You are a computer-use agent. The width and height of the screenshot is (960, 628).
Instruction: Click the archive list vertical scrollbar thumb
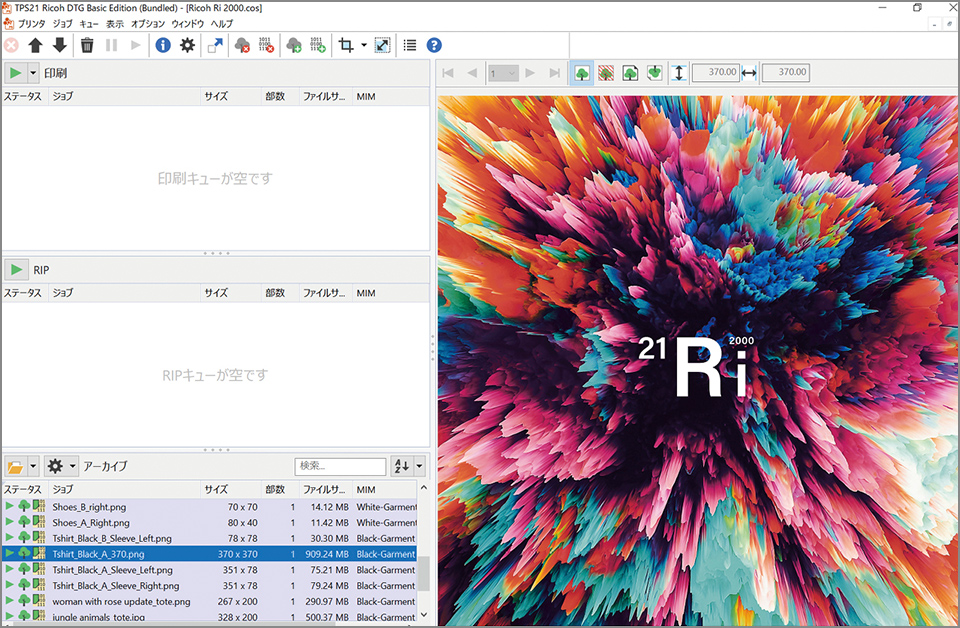[423, 573]
